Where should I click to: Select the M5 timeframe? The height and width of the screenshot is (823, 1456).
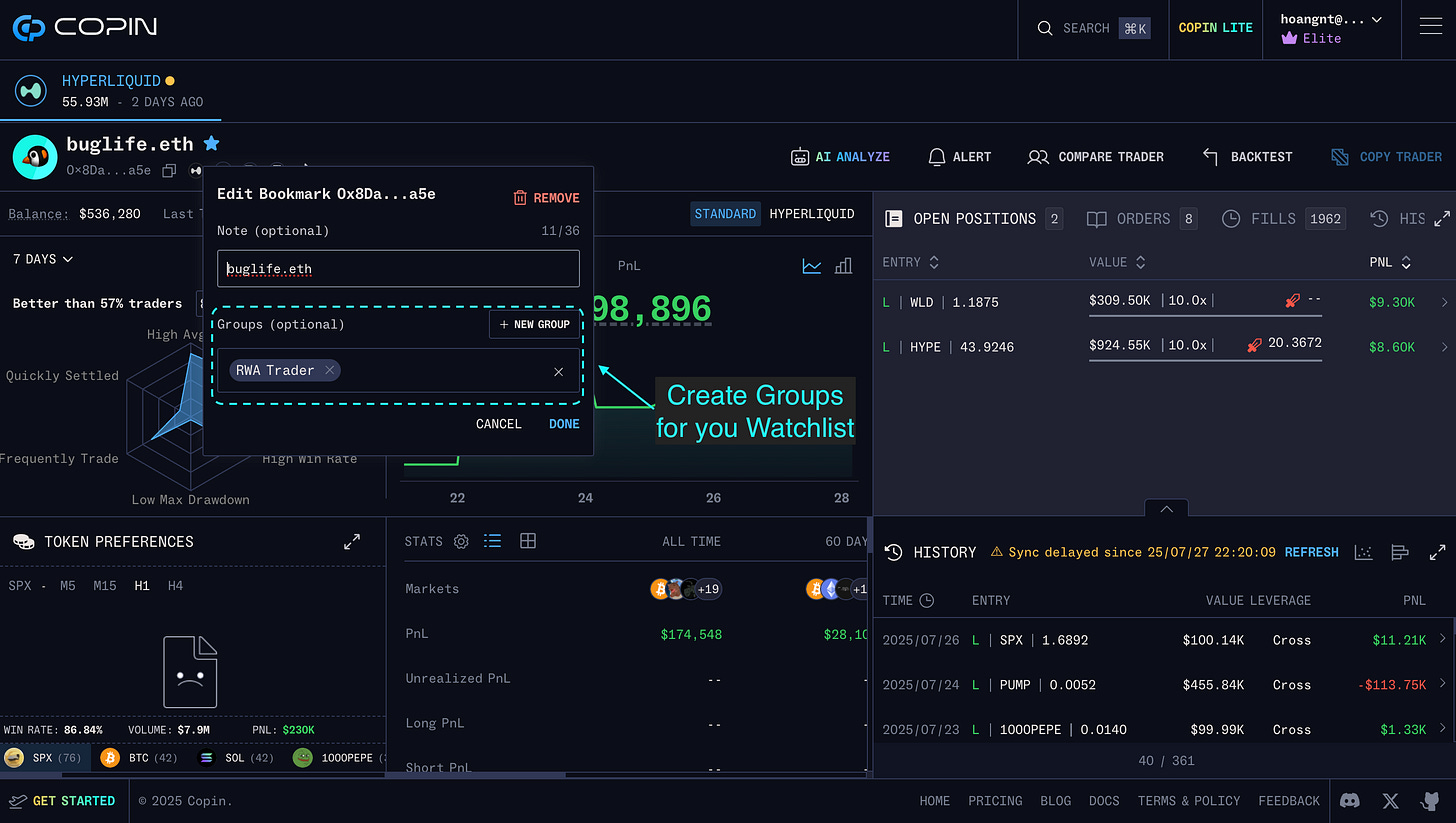[68, 586]
